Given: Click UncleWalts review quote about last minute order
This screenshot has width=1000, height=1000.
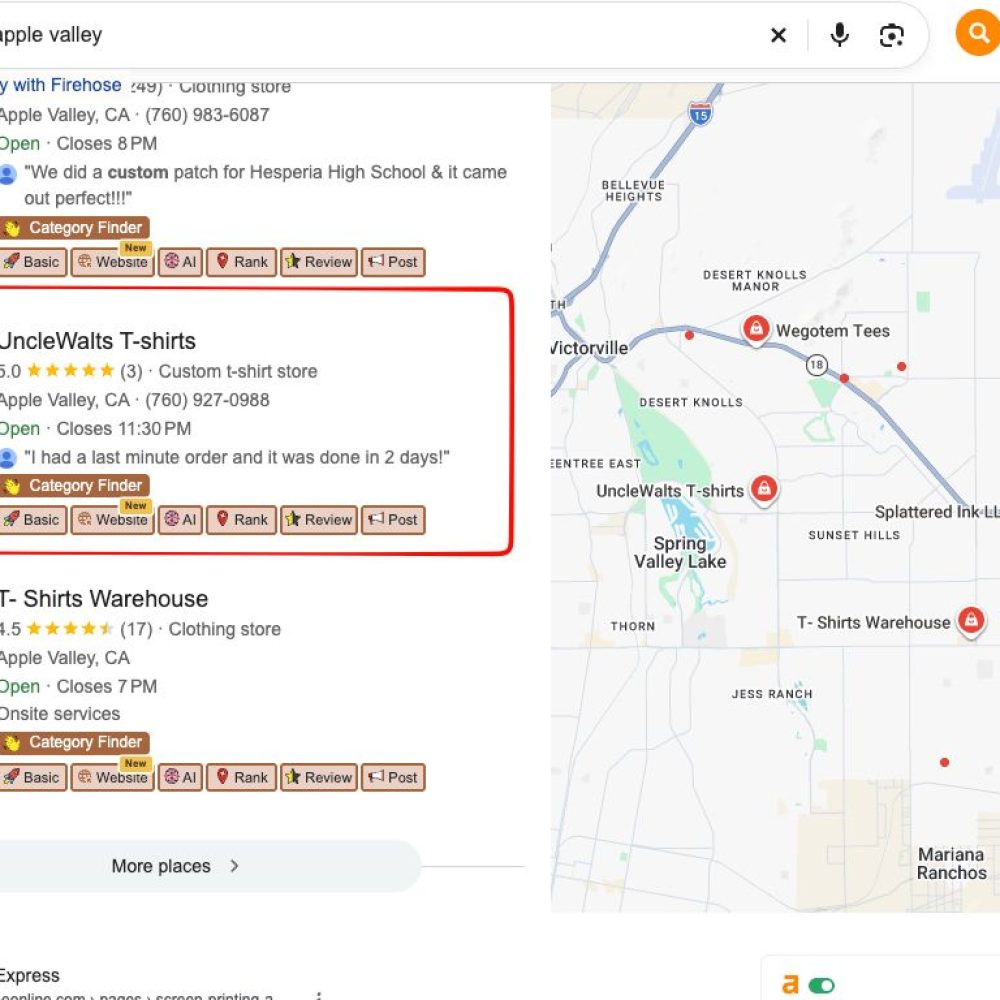Looking at the screenshot, I should 237,457.
